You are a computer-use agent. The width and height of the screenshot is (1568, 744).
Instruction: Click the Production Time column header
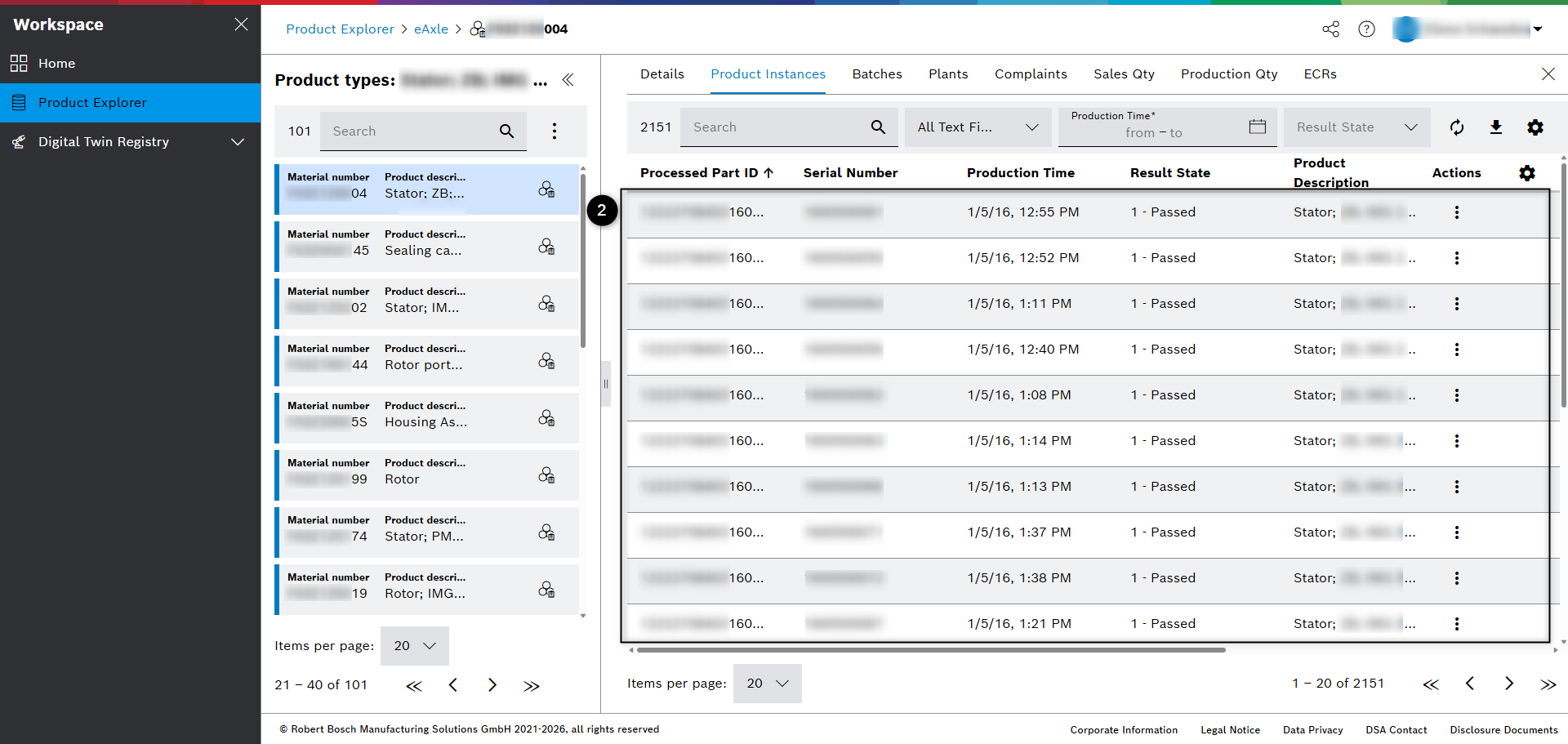(x=1021, y=173)
